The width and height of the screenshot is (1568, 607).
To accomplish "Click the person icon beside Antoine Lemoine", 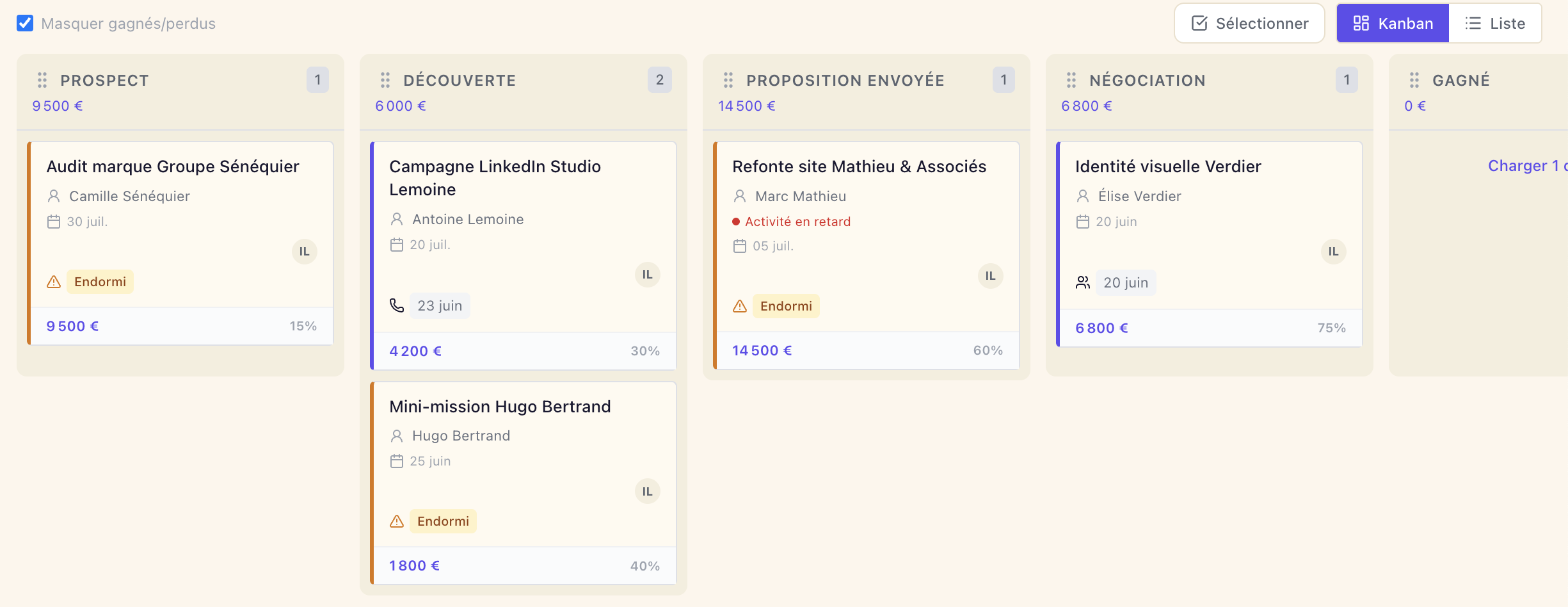I will tap(397, 219).
